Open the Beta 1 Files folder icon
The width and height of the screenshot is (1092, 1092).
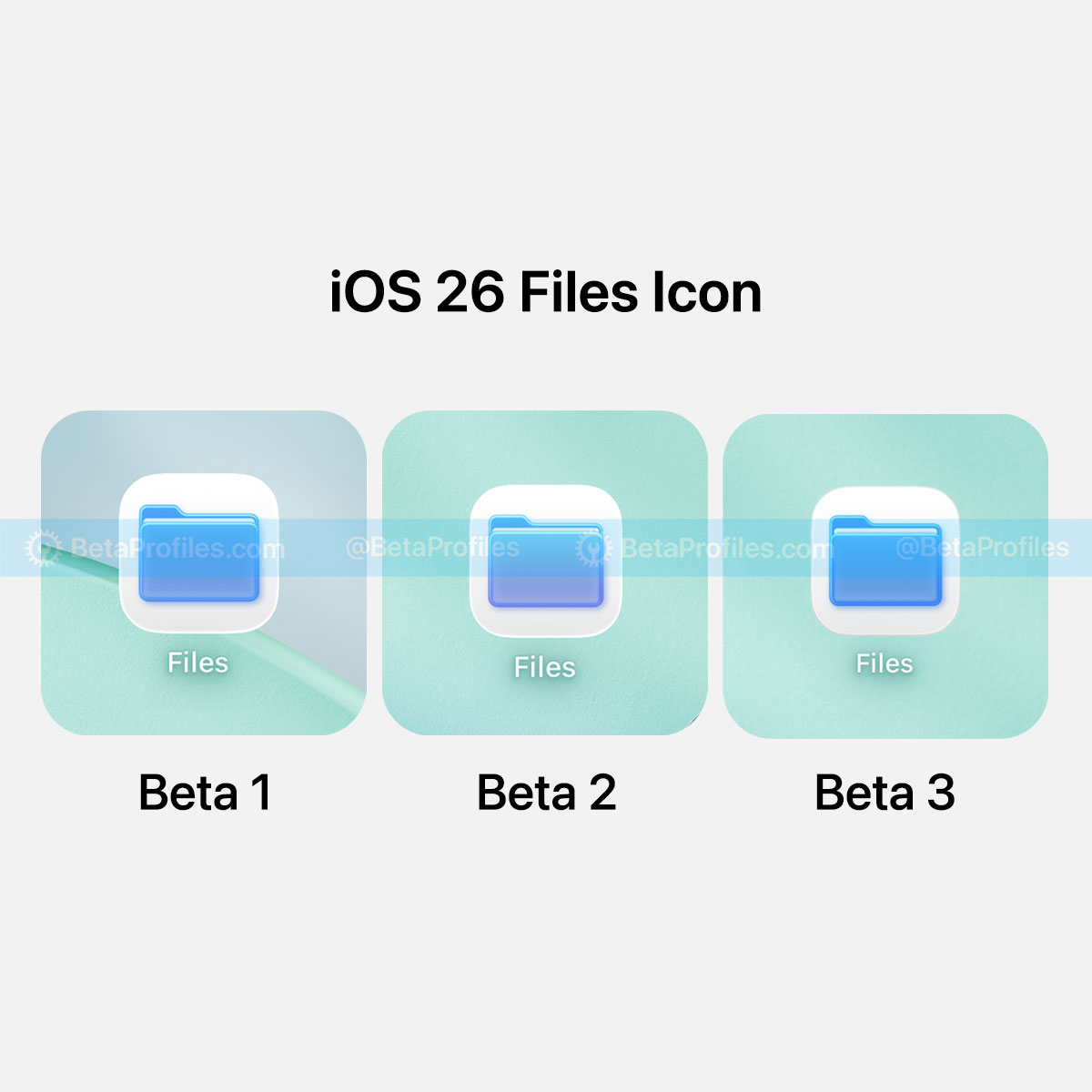[x=198, y=553]
